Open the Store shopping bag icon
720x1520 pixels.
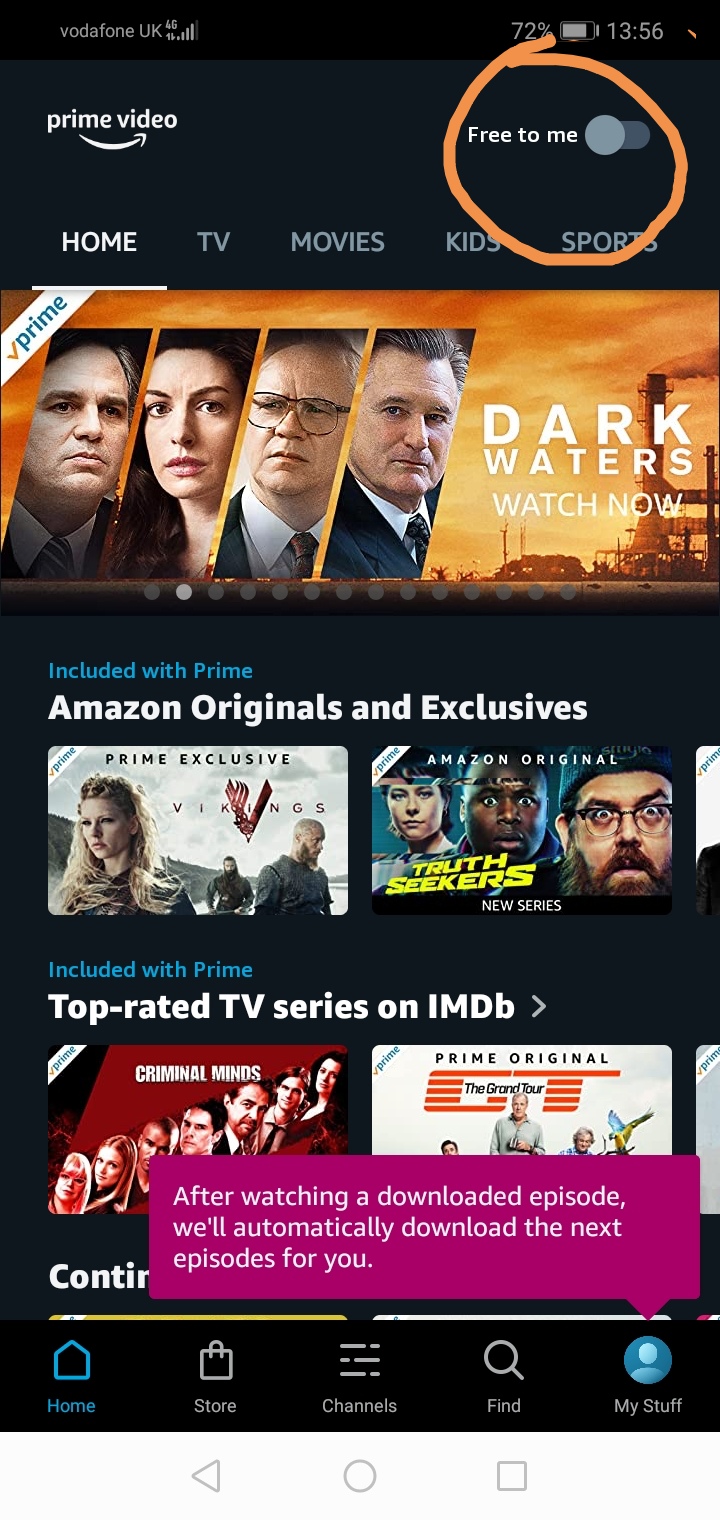point(215,1361)
